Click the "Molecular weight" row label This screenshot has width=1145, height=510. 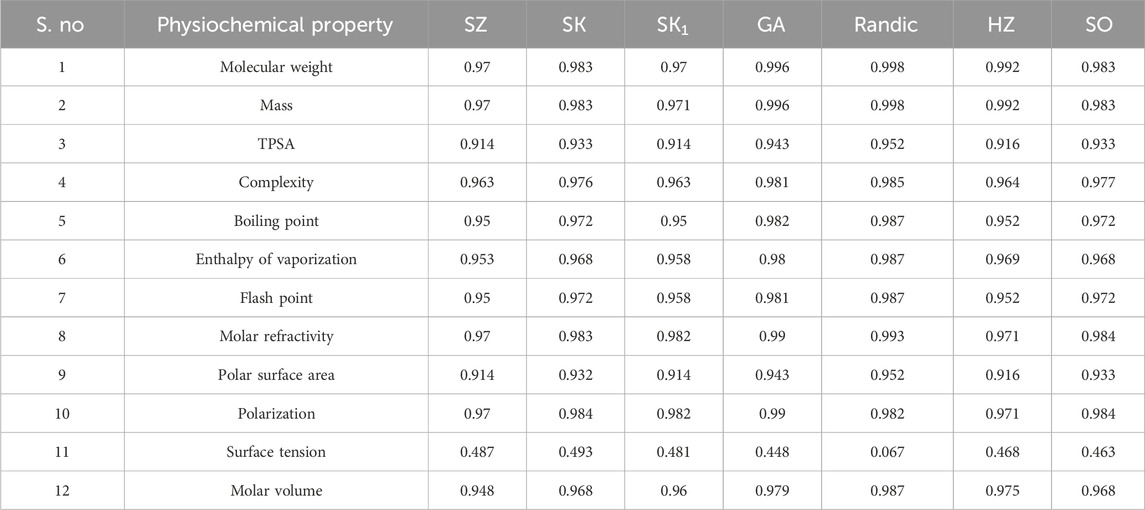coord(276,66)
